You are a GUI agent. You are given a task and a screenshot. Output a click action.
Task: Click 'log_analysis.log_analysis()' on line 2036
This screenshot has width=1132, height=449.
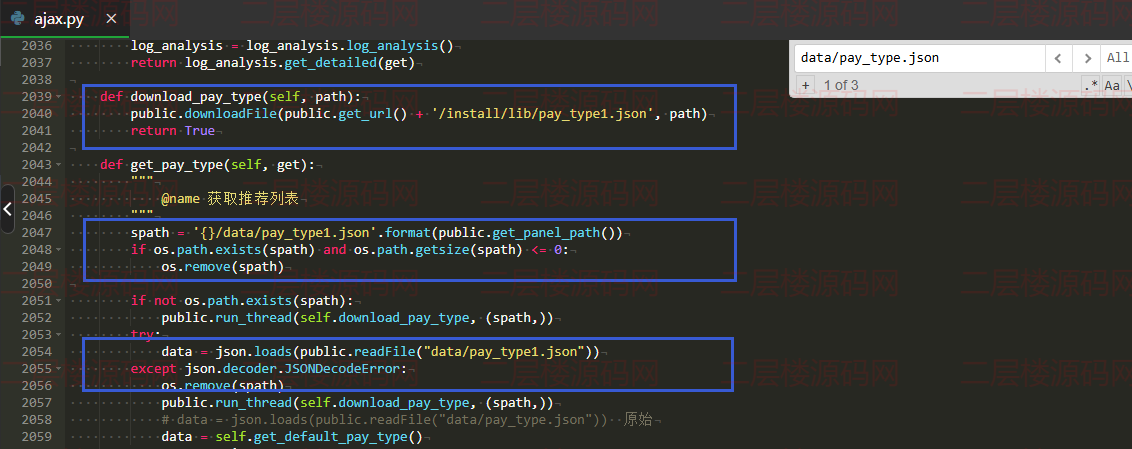point(349,45)
